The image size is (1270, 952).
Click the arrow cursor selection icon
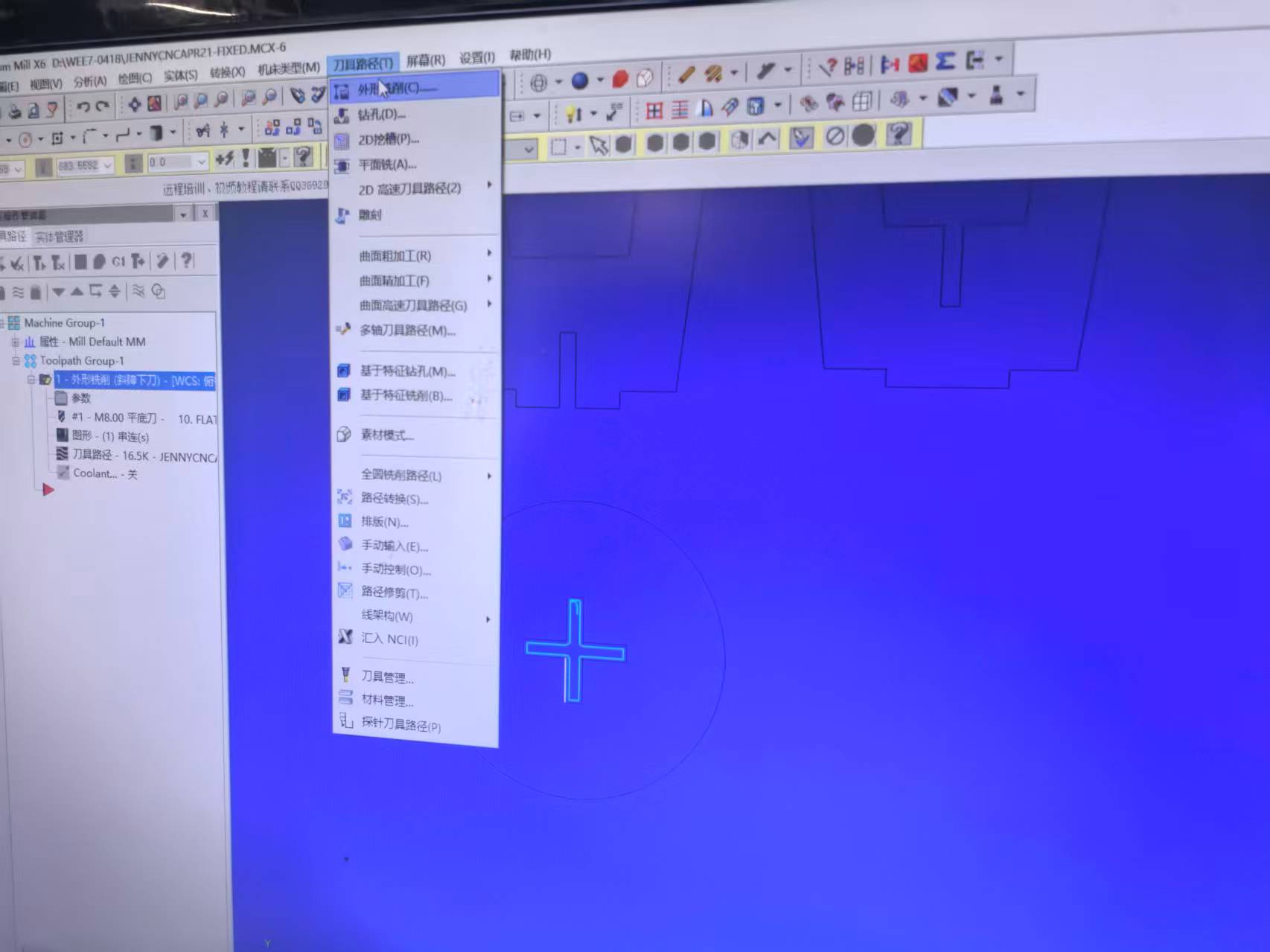[x=599, y=144]
